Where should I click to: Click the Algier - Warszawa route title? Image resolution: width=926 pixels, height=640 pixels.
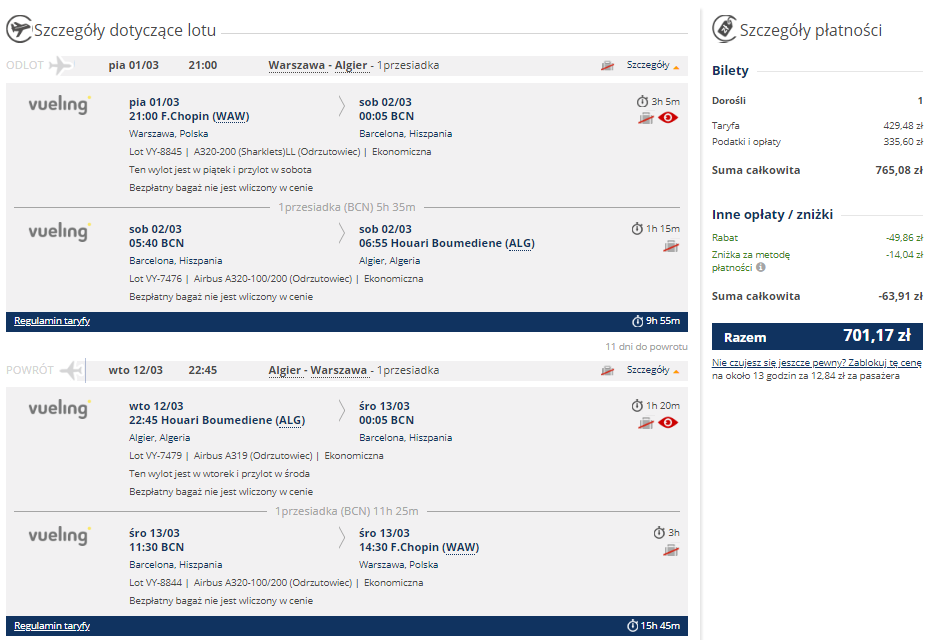pos(318,370)
